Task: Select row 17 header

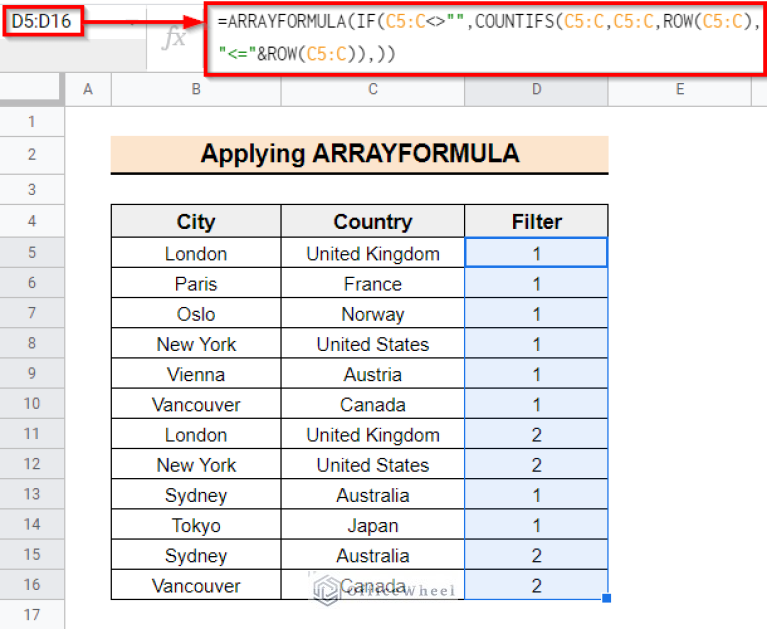Action: [x=32, y=614]
